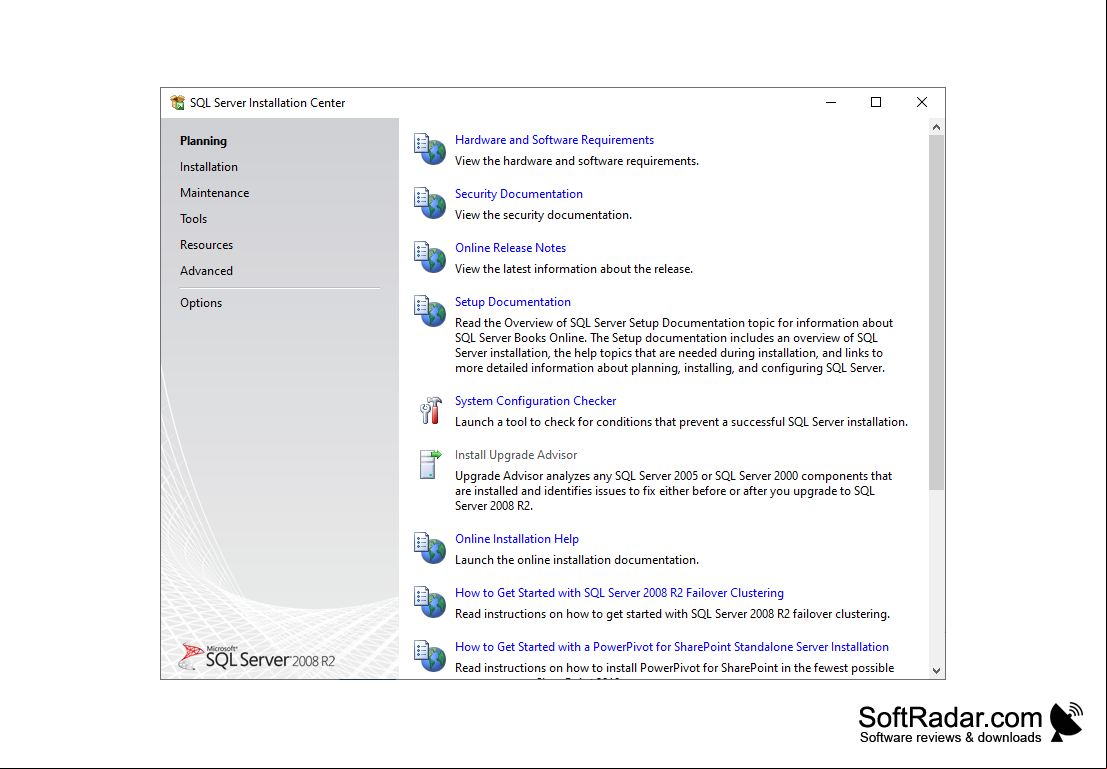Click the "Upgrade Advisor analyzes any SQL Server 2005" text
Screen dimensions: 1107x769
(x=674, y=491)
